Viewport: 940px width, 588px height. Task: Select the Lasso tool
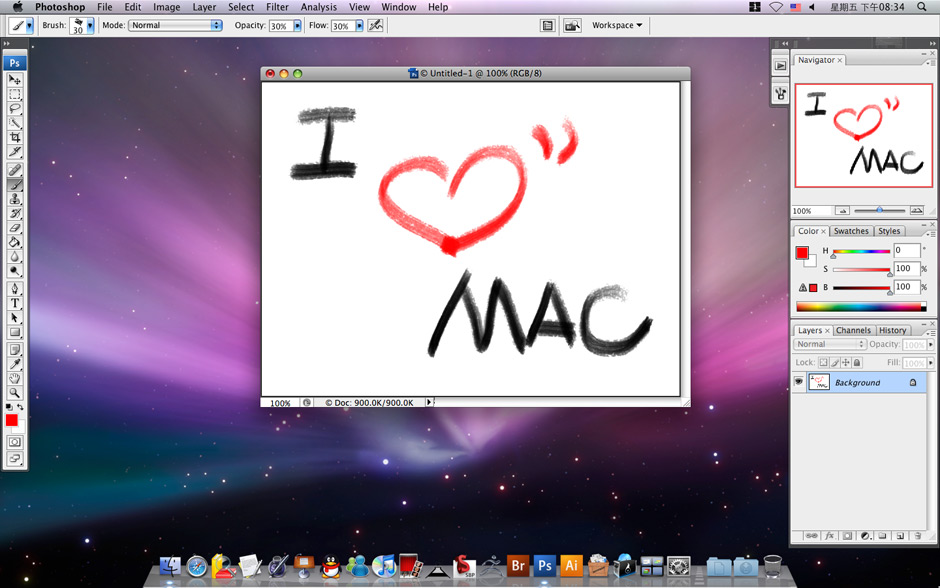click(14, 108)
